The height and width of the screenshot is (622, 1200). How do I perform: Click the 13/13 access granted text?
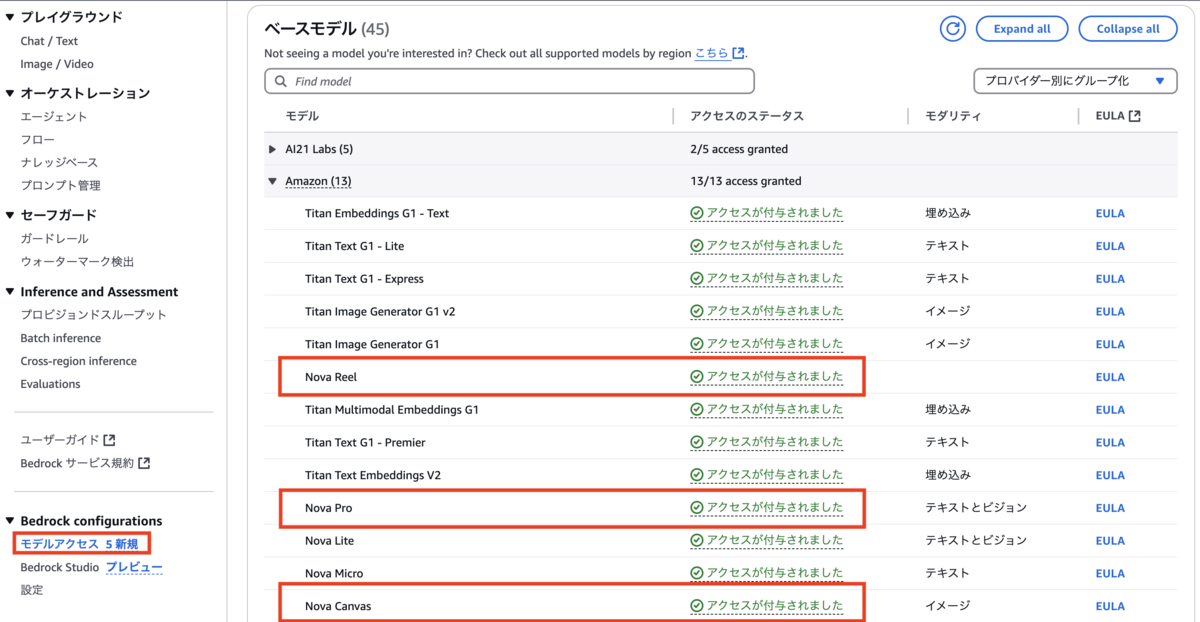click(x=745, y=181)
